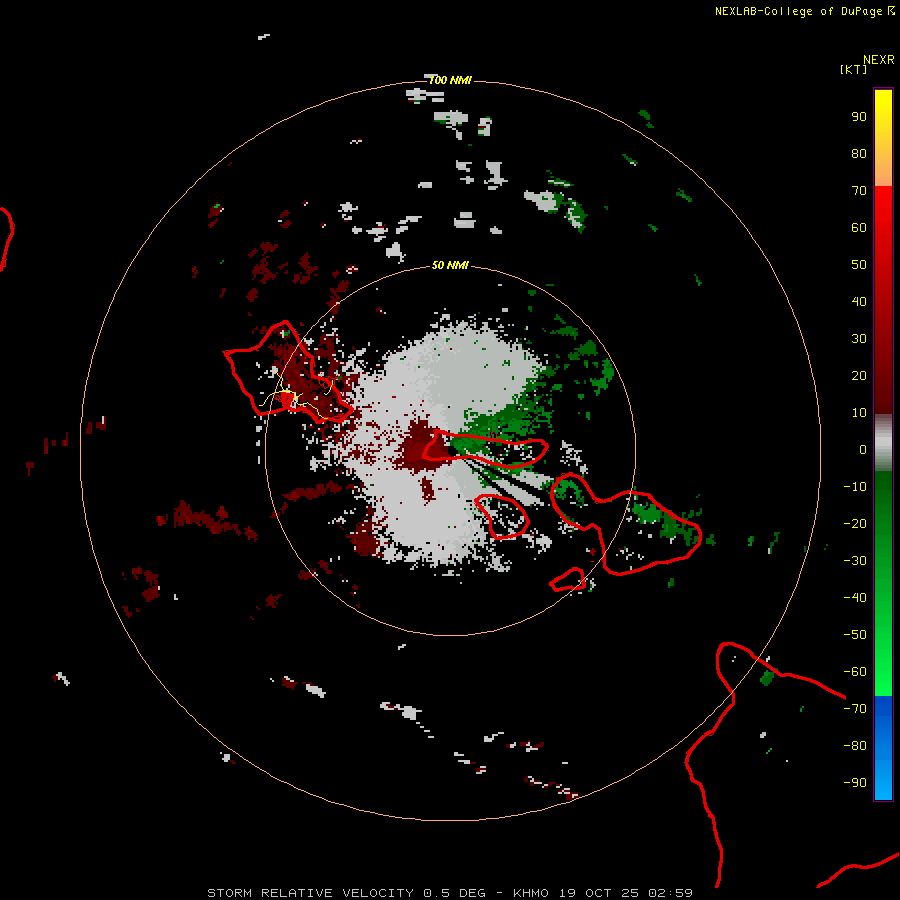Click the NEXR label above the color scale
The width and height of the screenshot is (900, 900).
[879, 60]
